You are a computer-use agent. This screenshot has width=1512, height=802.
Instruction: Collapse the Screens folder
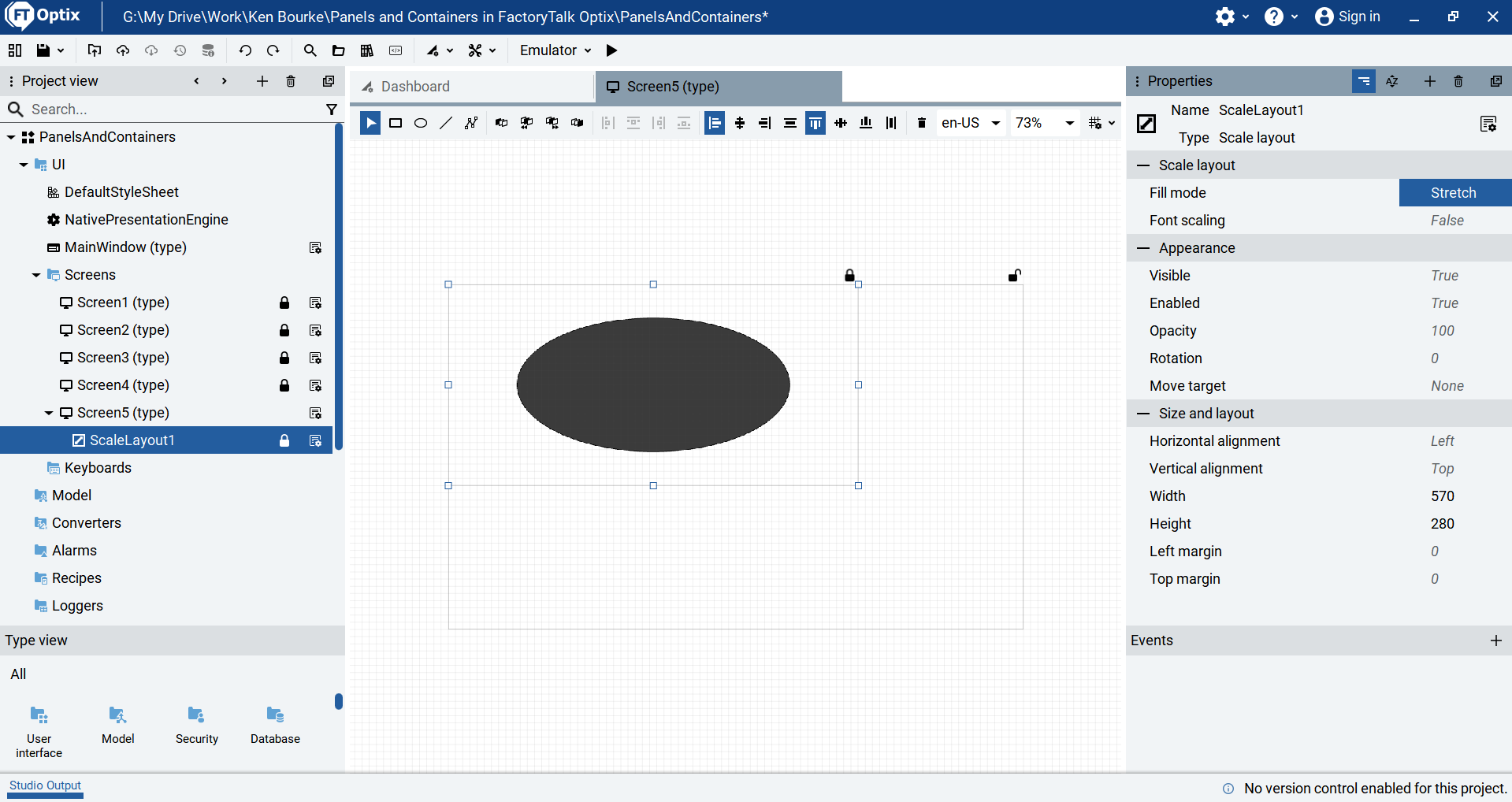(x=36, y=275)
